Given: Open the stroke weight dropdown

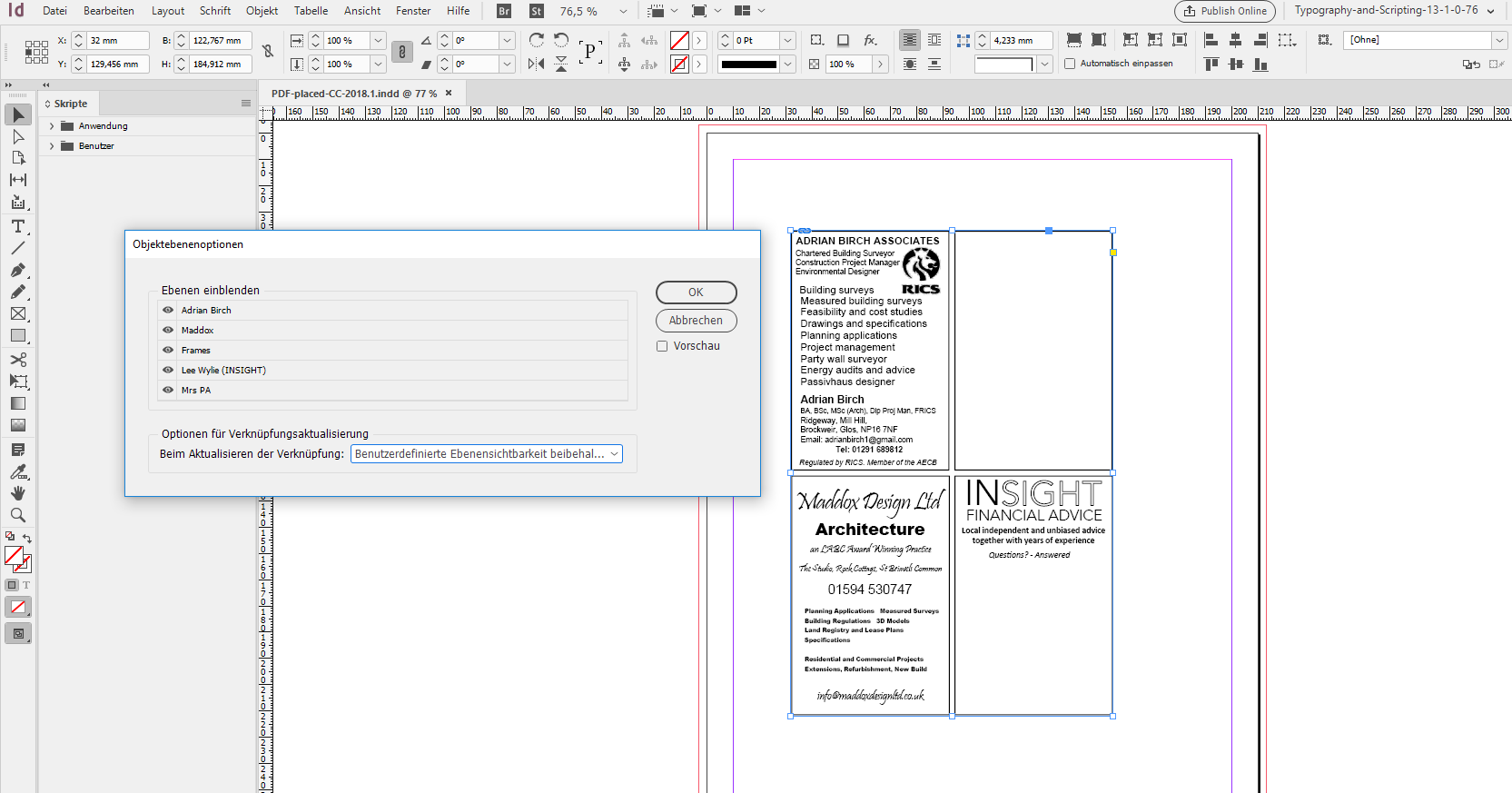Looking at the screenshot, I should [788, 40].
